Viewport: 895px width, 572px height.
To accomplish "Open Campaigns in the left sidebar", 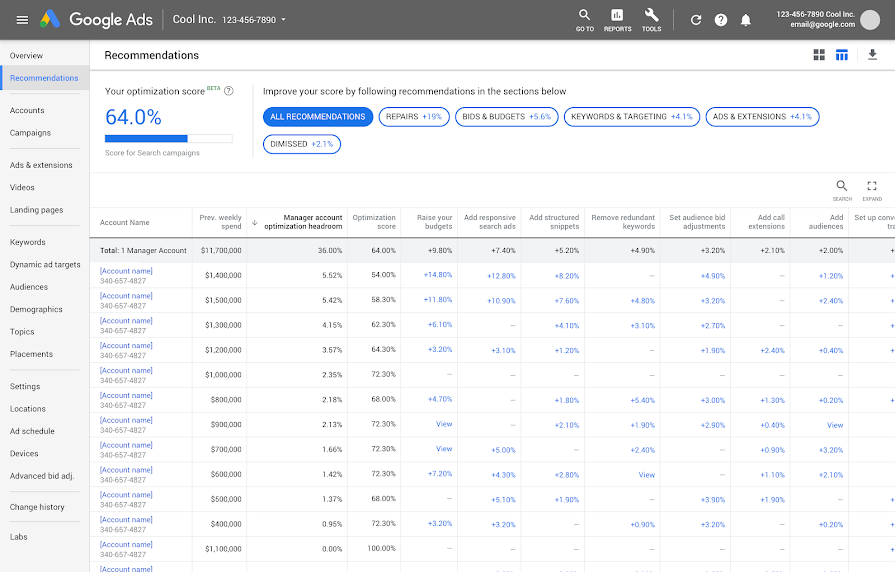I will coord(30,133).
